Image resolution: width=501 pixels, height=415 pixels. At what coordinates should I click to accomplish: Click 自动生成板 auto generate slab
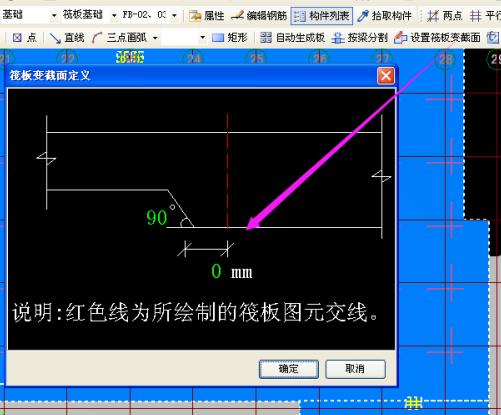coord(292,38)
